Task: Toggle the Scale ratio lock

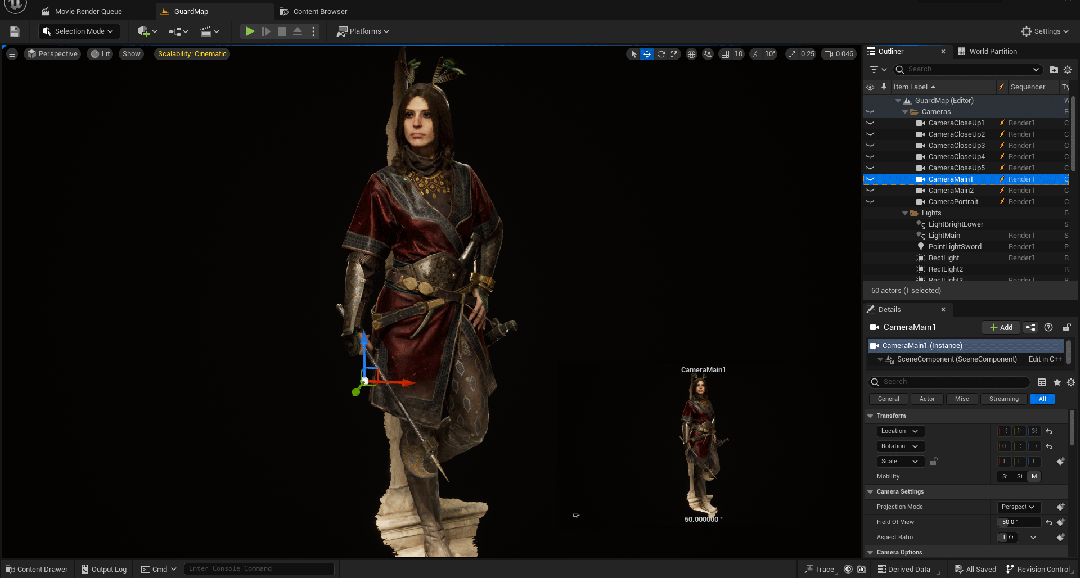Action: point(933,462)
